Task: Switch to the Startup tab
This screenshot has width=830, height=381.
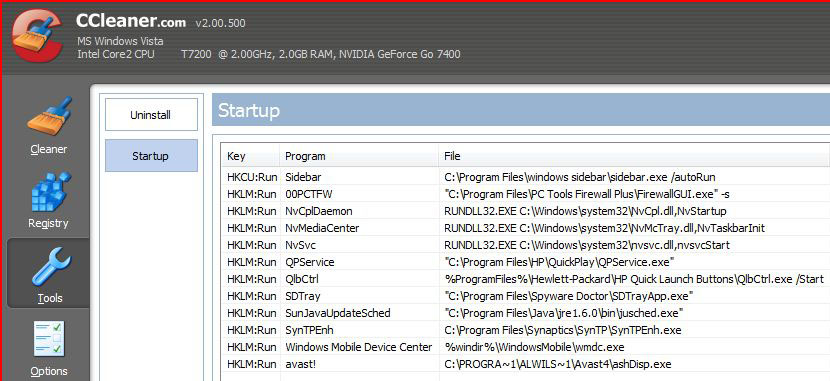Action: coord(151,156)
